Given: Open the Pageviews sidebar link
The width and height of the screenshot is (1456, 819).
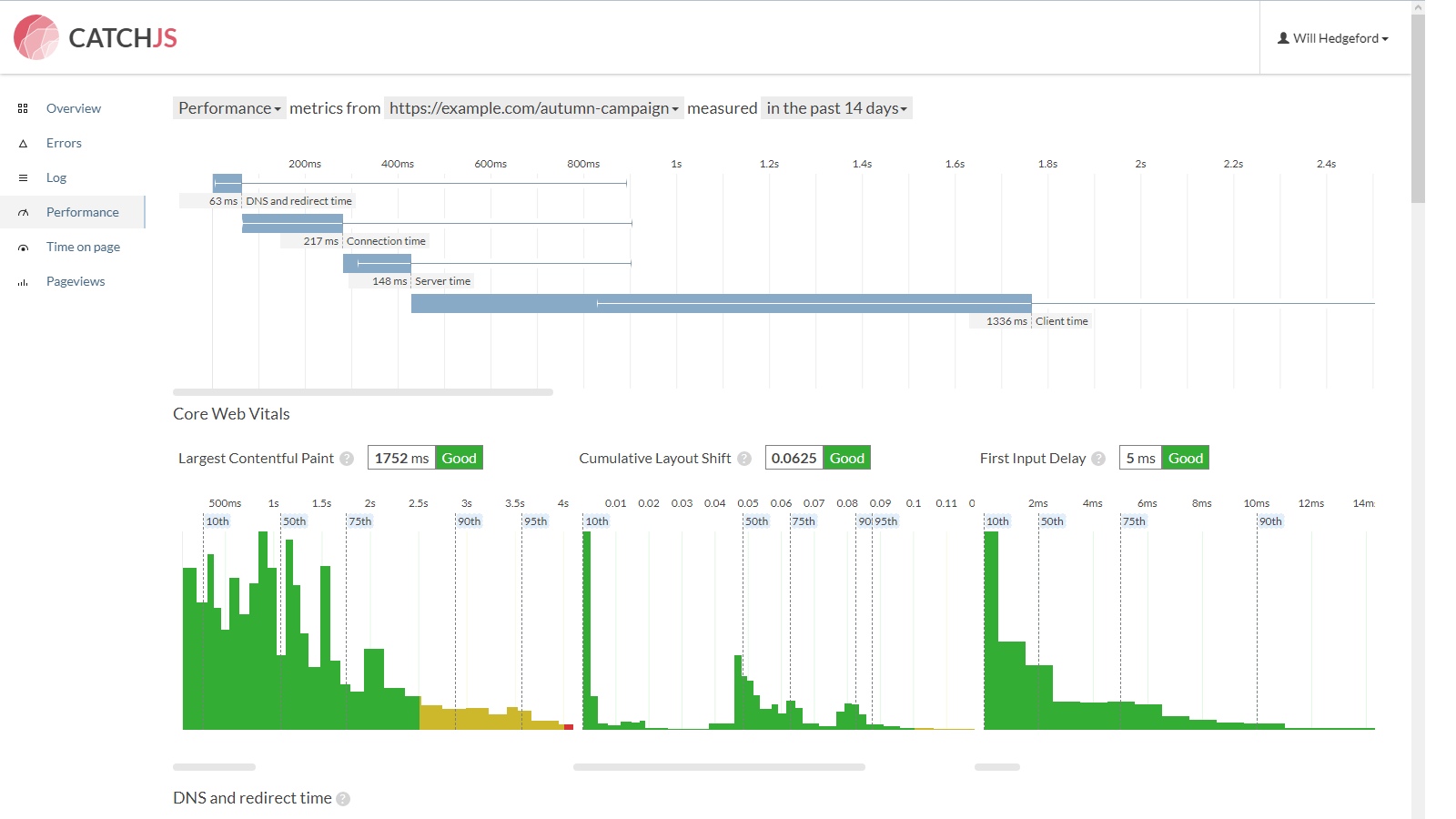Looking at the screenshot, I should [x=76, y=281].
